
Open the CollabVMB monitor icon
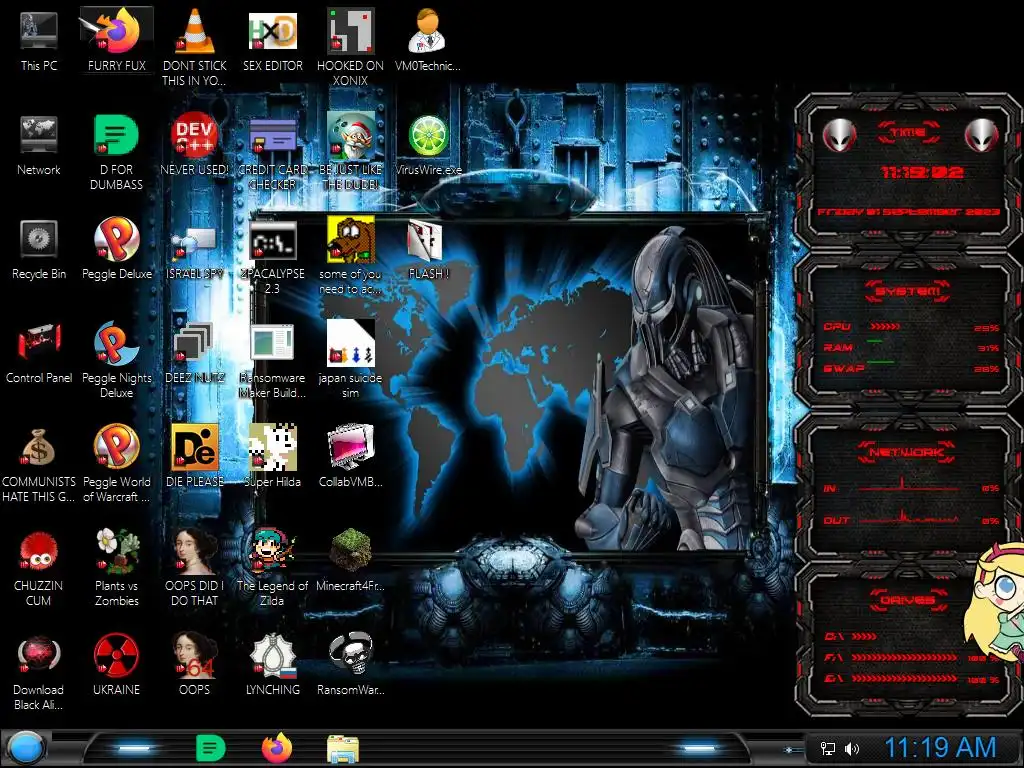(351, 447)
